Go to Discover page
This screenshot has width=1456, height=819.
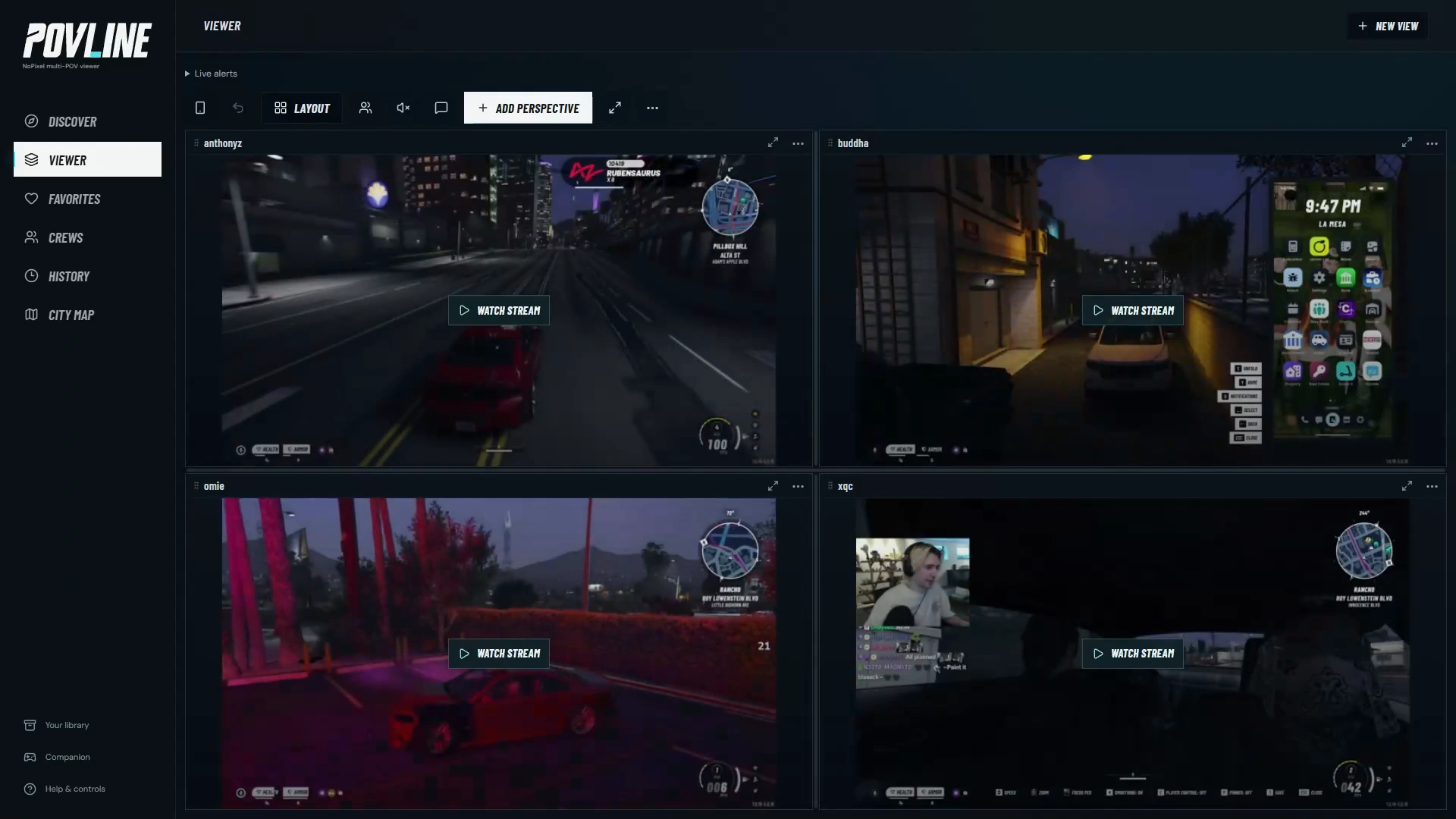87,121
